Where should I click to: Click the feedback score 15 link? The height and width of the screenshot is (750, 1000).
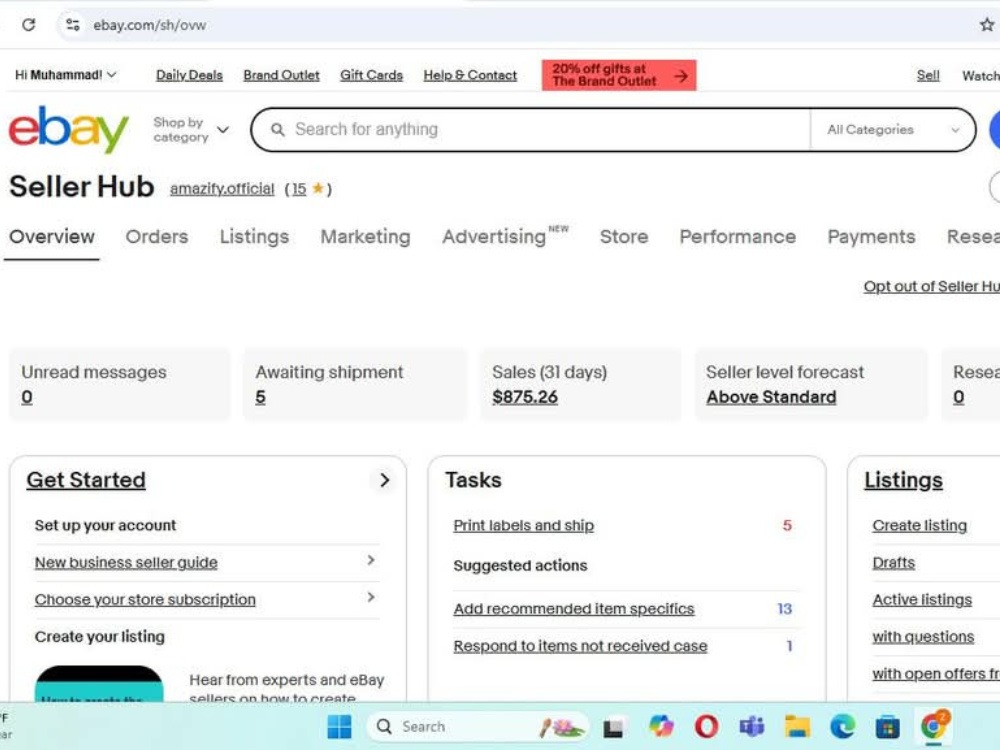pyautogui.click(x=299, y=189)
